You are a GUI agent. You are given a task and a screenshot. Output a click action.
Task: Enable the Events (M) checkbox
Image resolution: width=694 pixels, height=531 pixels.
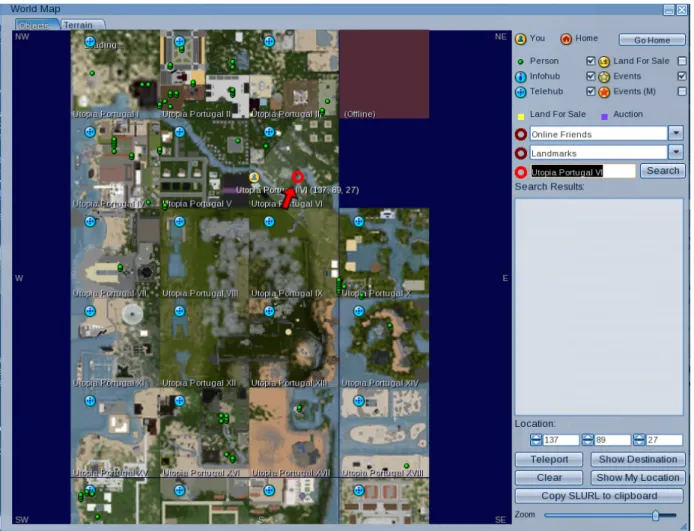pos(682,91)
